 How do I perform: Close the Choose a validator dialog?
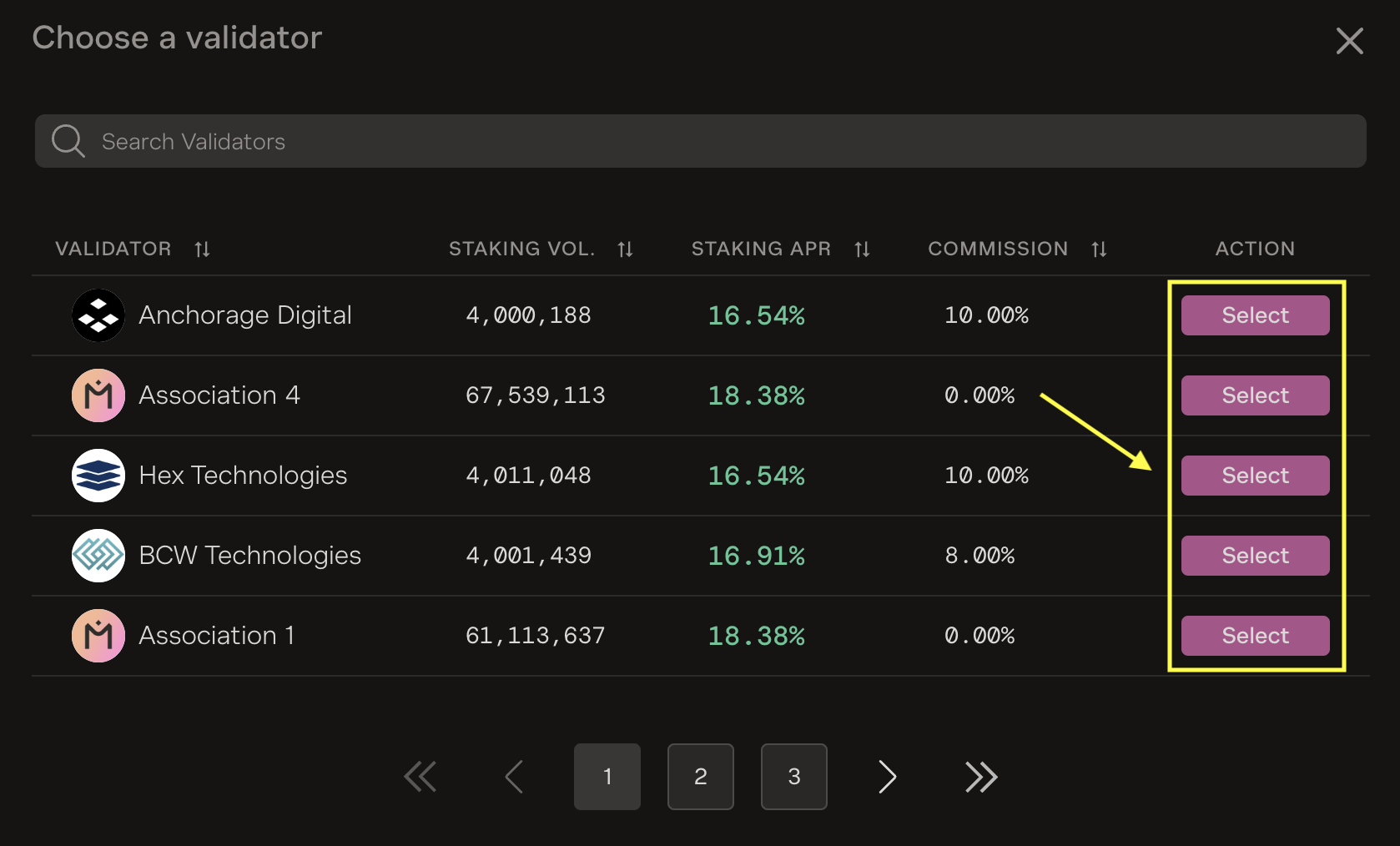1349,41
